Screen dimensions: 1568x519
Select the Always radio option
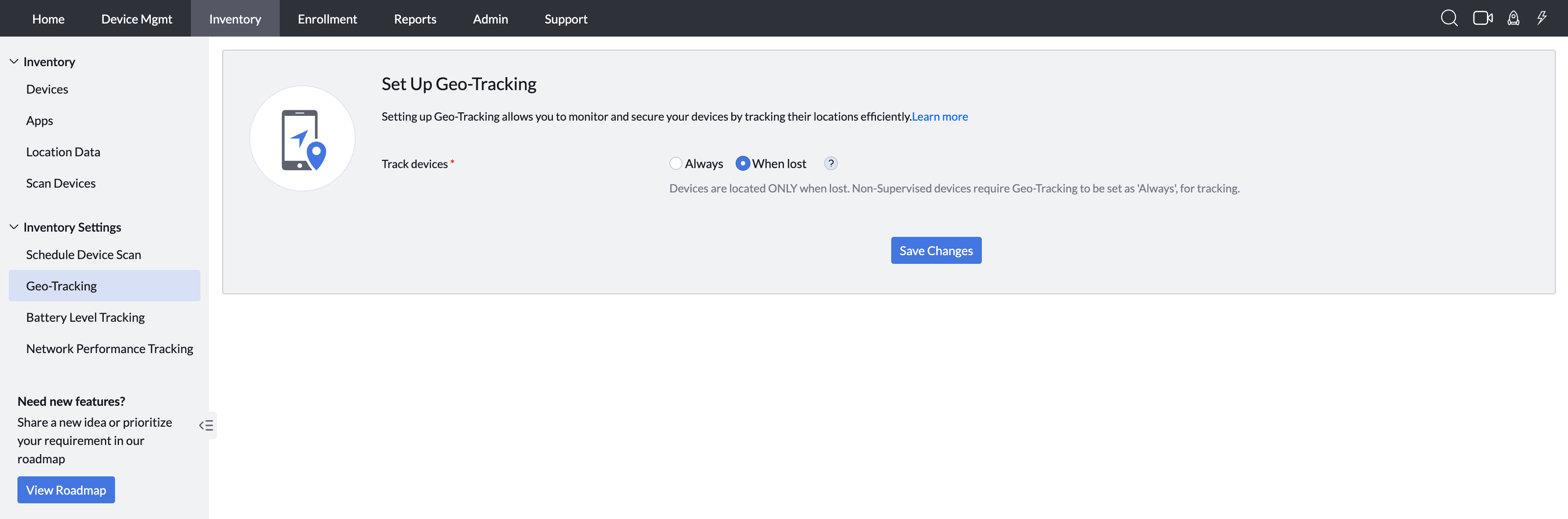point(675,164)
